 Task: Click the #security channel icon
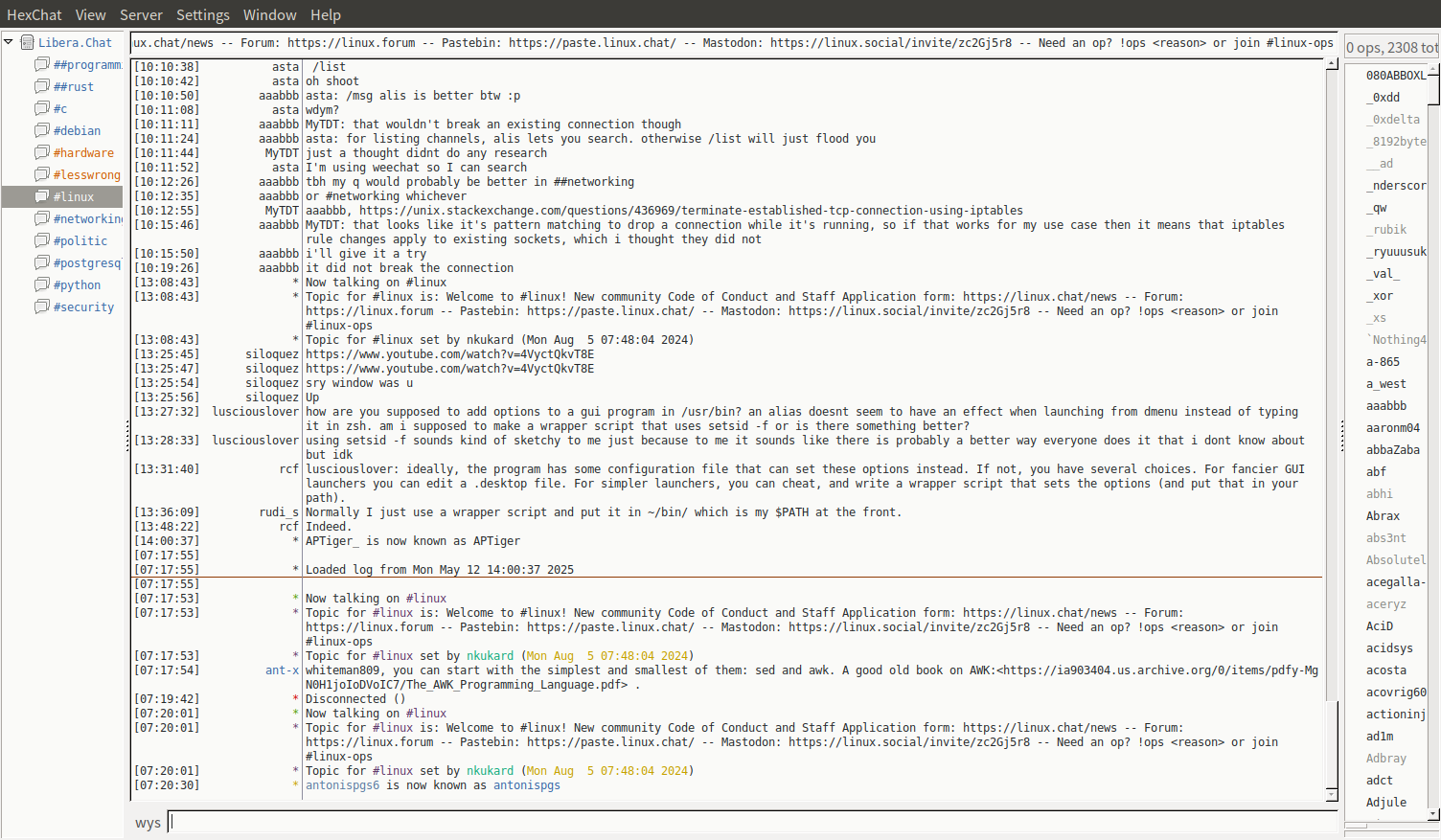42,306
